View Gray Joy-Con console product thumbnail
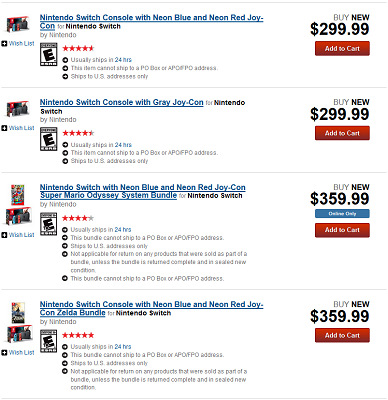The width and height of the screenshot is (388, 400). pos(18,108)
